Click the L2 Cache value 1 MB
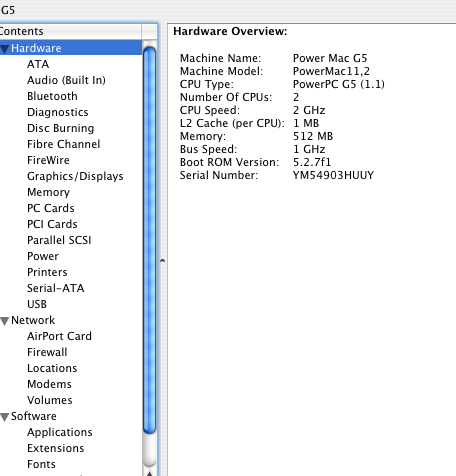Image resolution: width=456 pixels, height=476 pixels. coord(306,123)
